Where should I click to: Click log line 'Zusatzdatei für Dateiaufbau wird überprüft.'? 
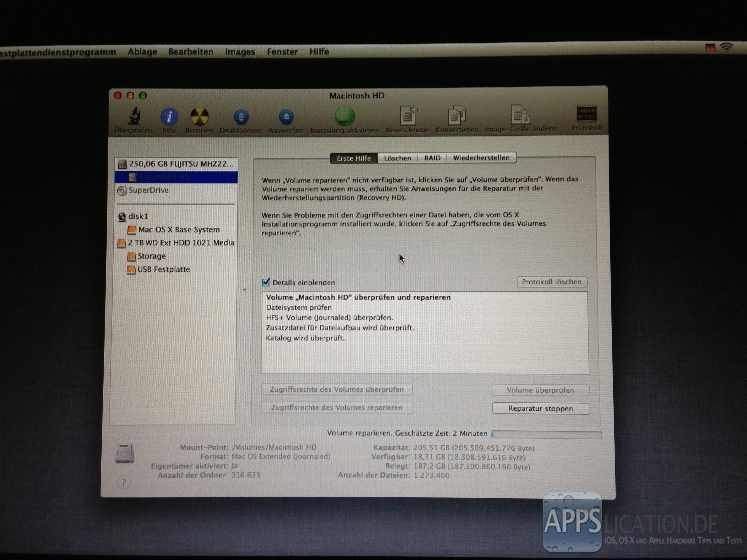[340, 328]
